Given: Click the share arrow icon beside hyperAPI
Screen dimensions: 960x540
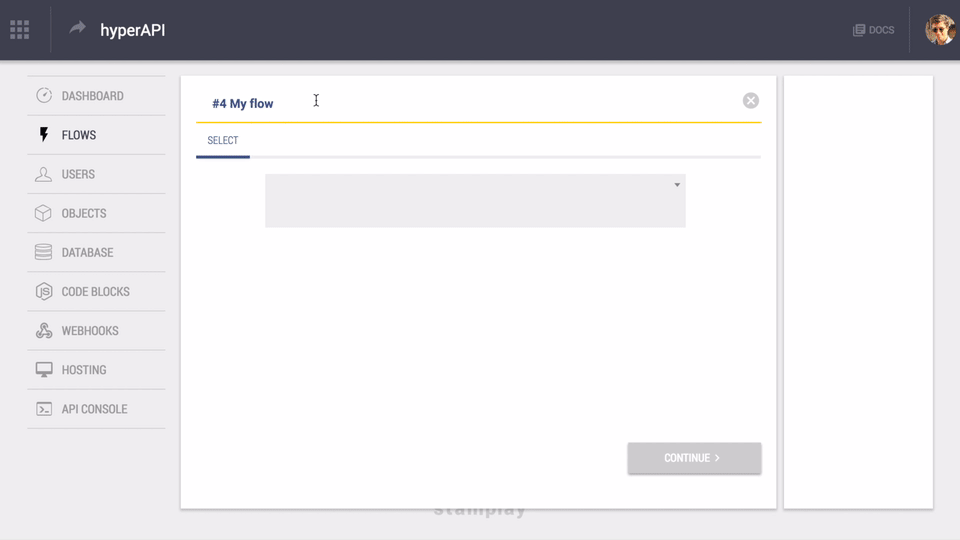Looking at the screenshot, I should click(77, 28).
